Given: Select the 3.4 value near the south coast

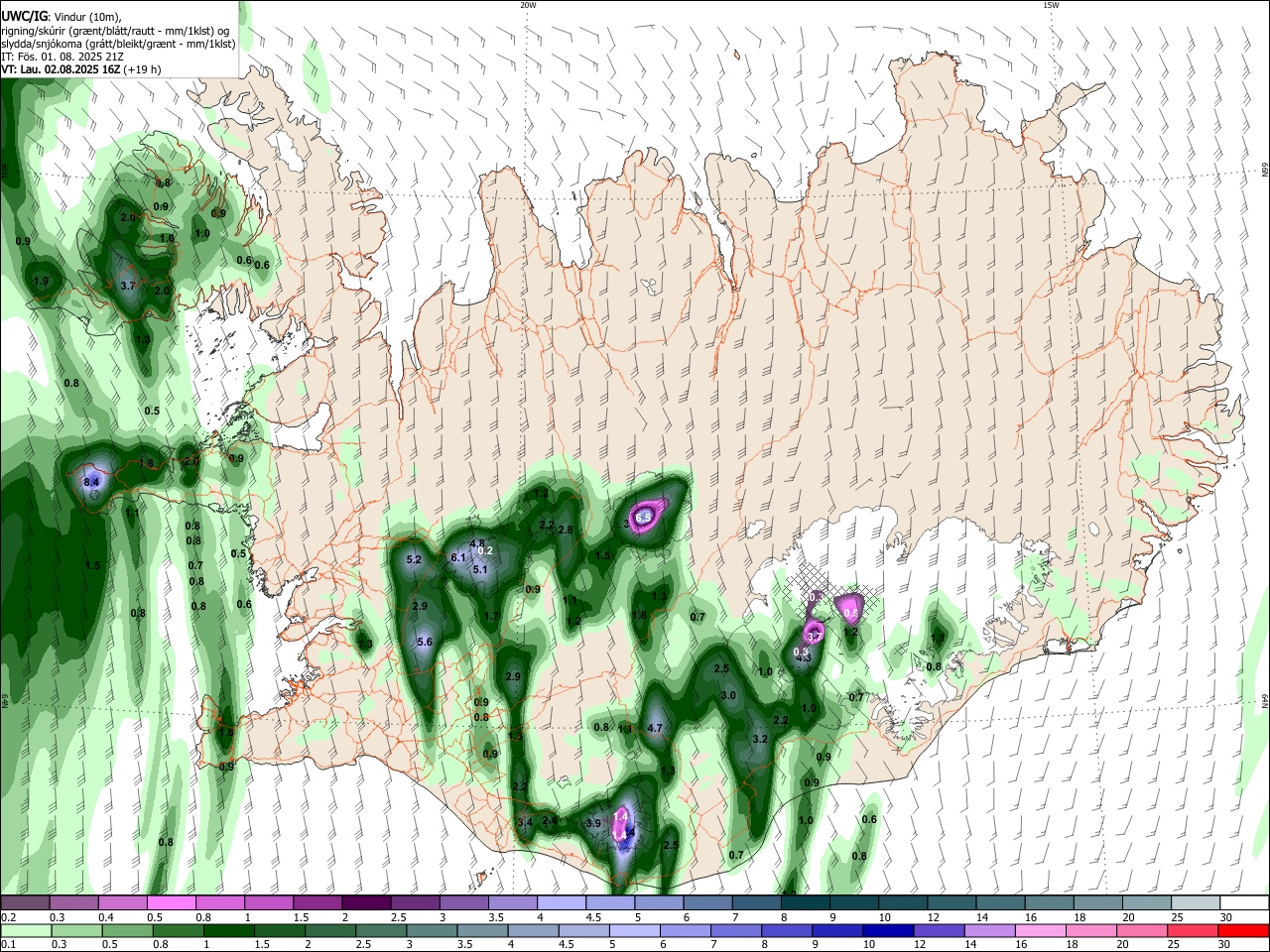Looking at the screenshot, I should (526, 823).
